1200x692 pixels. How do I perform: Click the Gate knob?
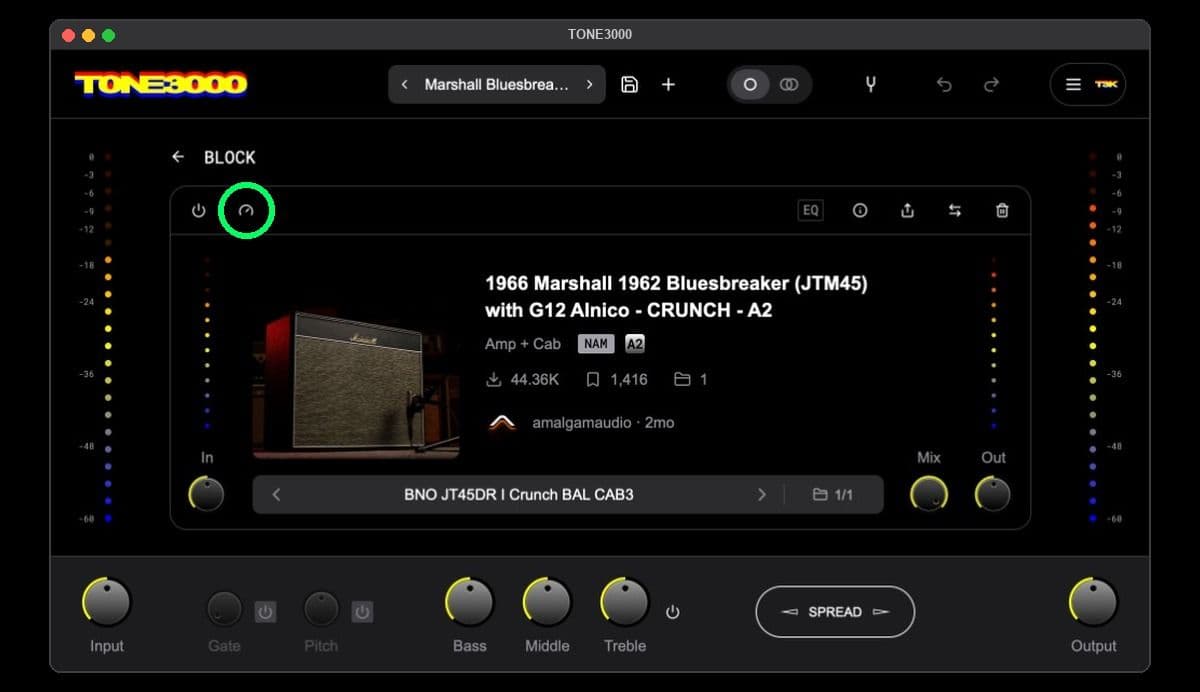tap(224, 609)
